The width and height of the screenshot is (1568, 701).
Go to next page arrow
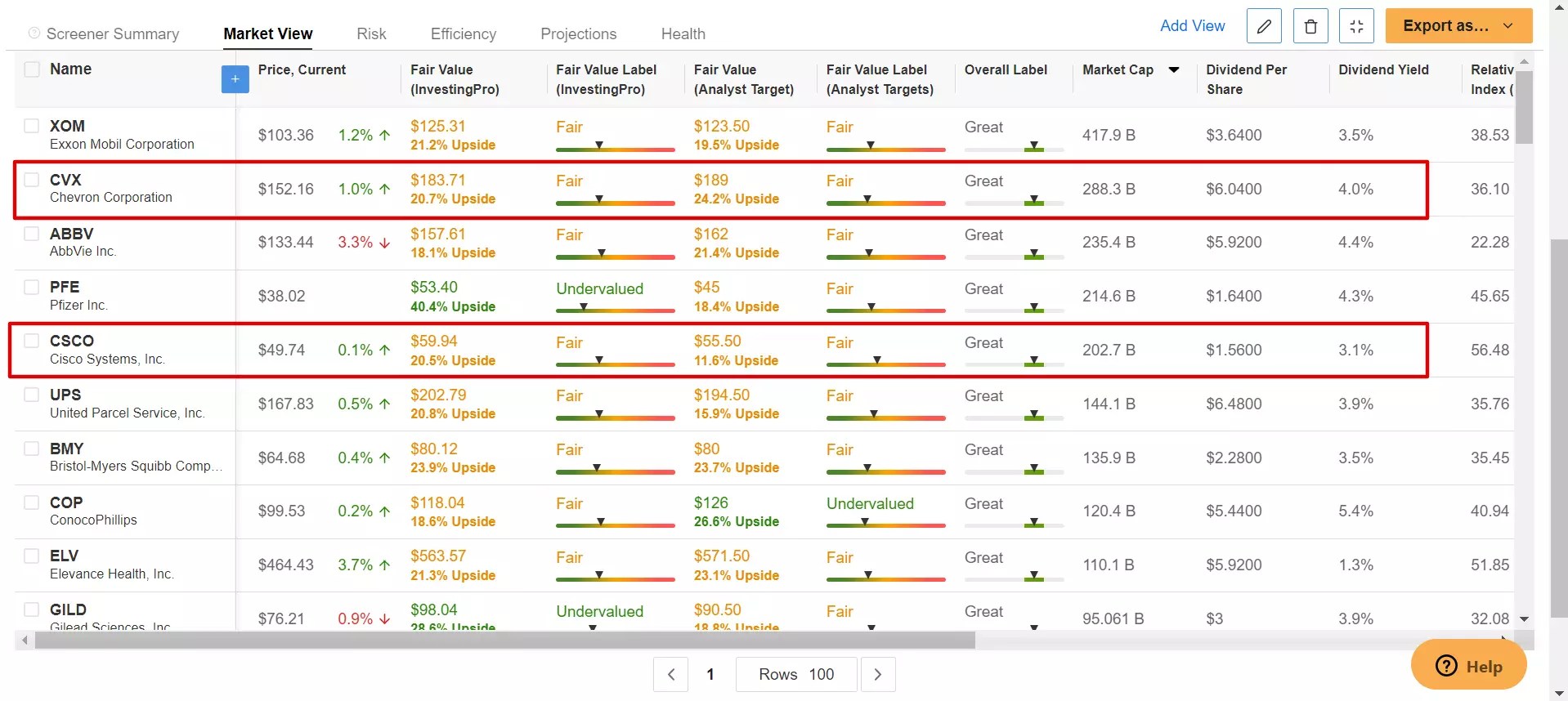[878, 674]
